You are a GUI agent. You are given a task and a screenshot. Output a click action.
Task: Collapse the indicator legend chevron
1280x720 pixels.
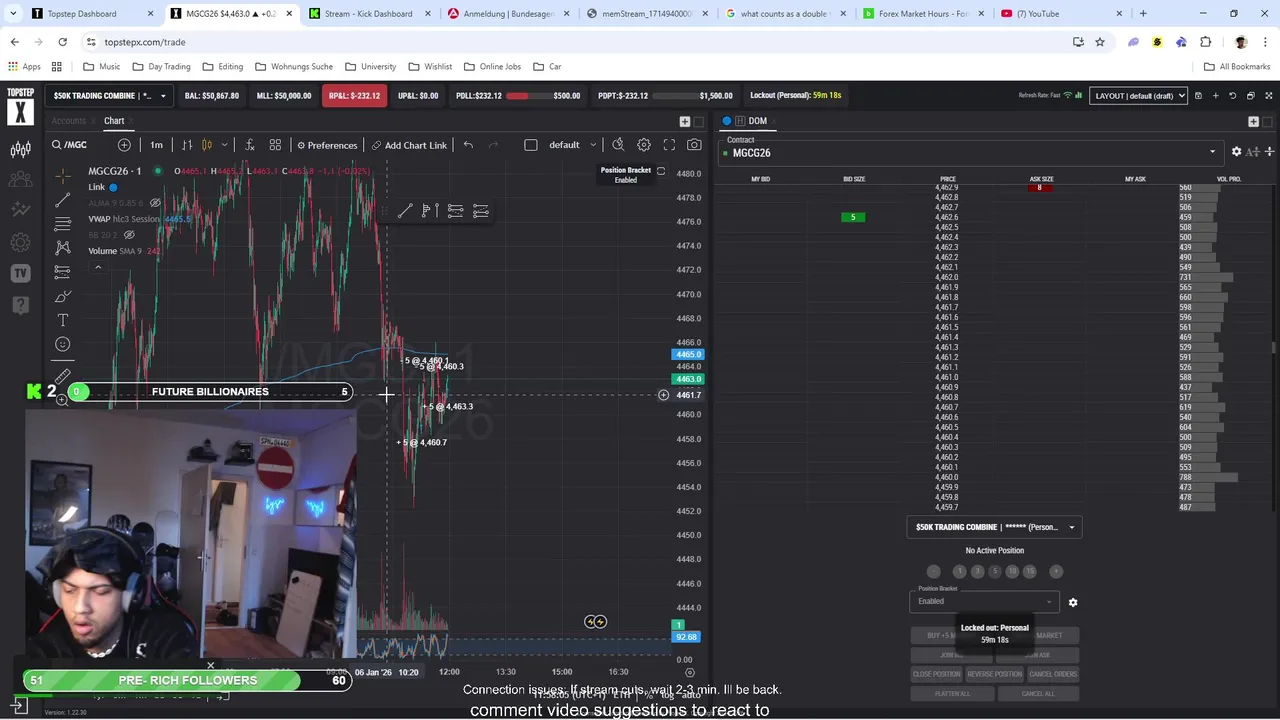click(x=98, y=267)
